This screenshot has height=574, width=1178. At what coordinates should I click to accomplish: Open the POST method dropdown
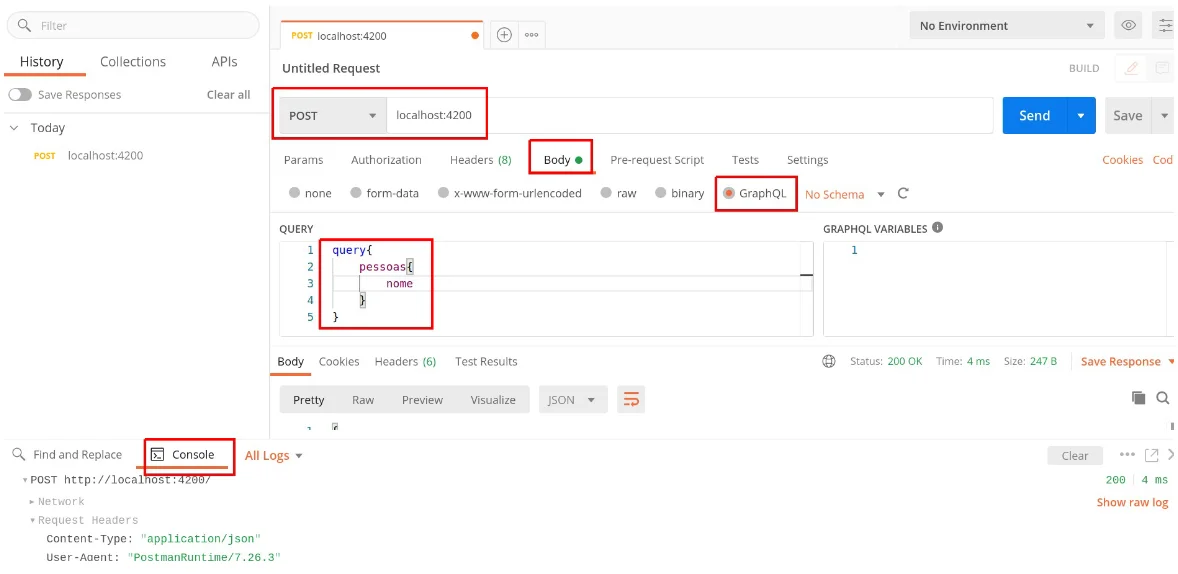pyautogui.click(x=333, y=116)
